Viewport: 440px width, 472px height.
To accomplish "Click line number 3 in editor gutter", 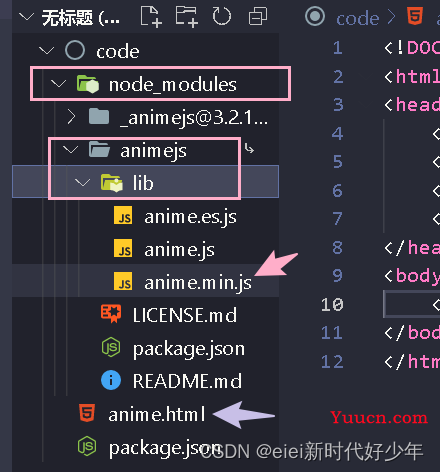I will (x=338, y=105).
